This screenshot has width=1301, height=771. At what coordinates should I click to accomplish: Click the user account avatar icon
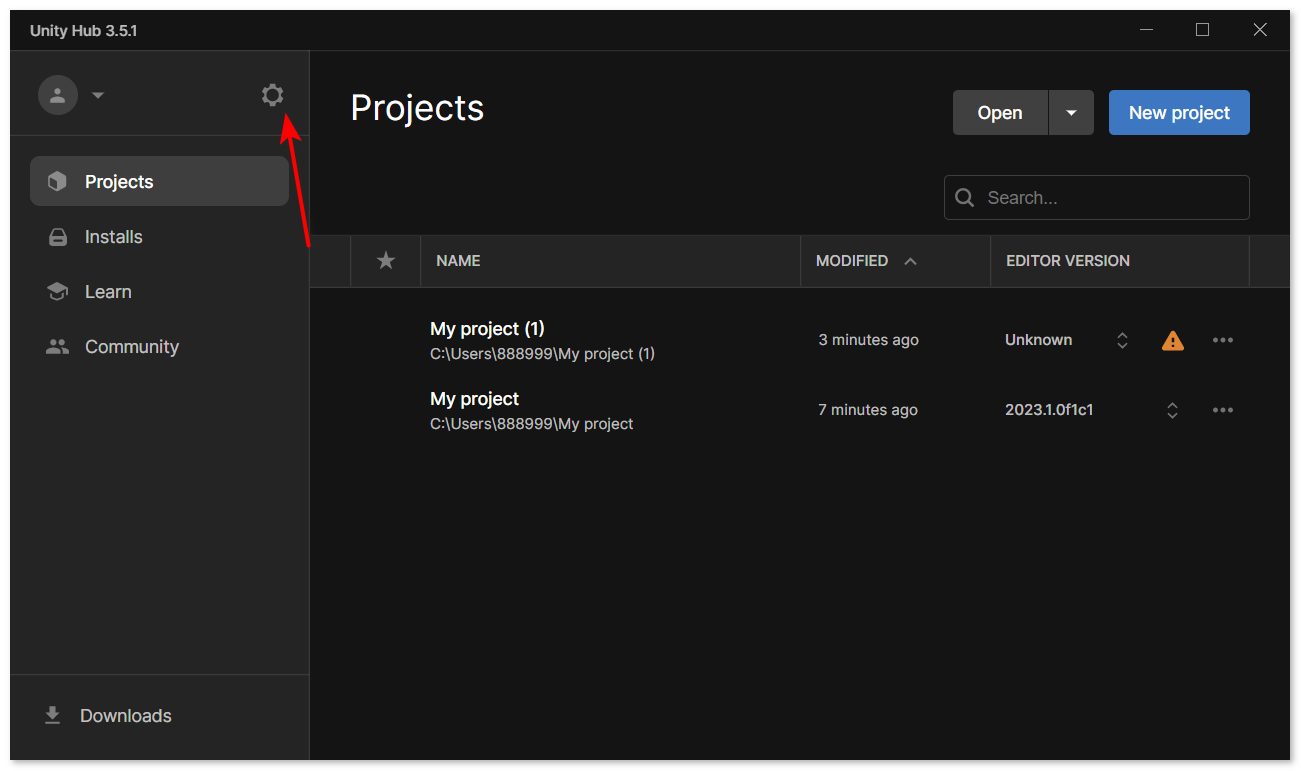[x=58, y=95]
